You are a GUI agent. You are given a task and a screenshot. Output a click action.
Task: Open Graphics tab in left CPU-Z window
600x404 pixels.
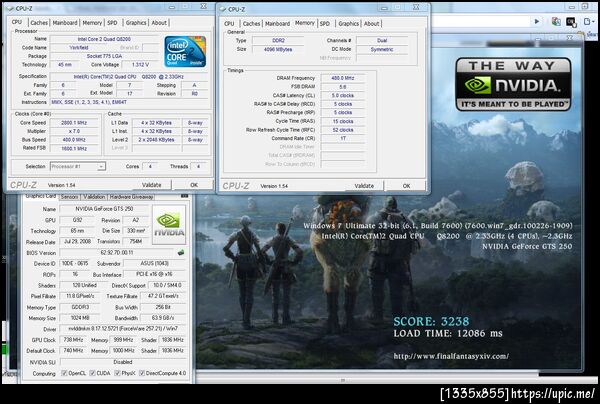pyautogui.click(x=136, y=23)
